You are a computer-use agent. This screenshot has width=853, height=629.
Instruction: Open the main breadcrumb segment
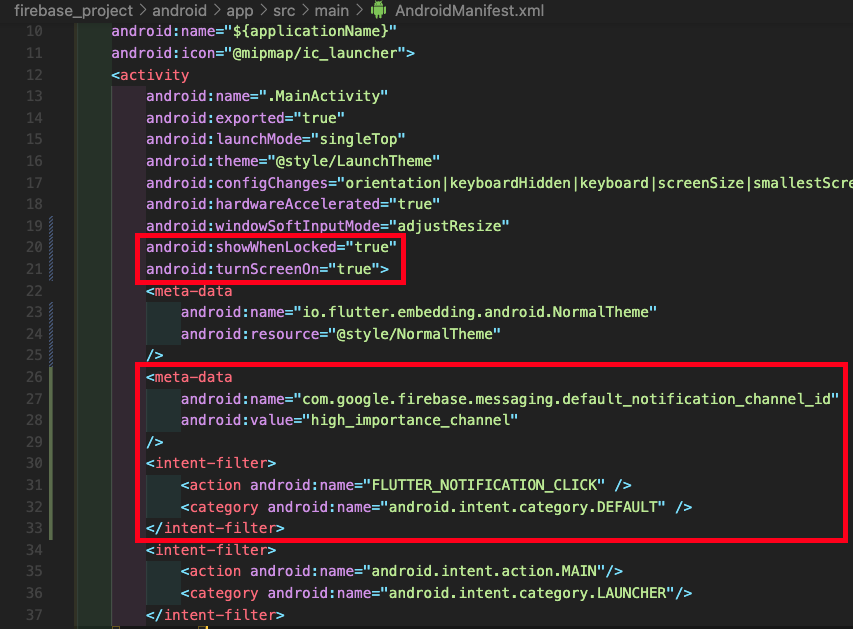coord(332,10)
